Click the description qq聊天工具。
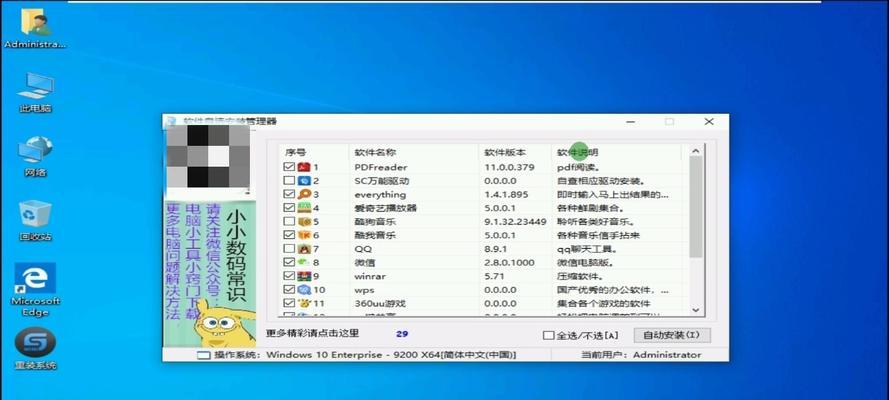The height and width of the screenshot is (400, 889). (x=586, y=249)
